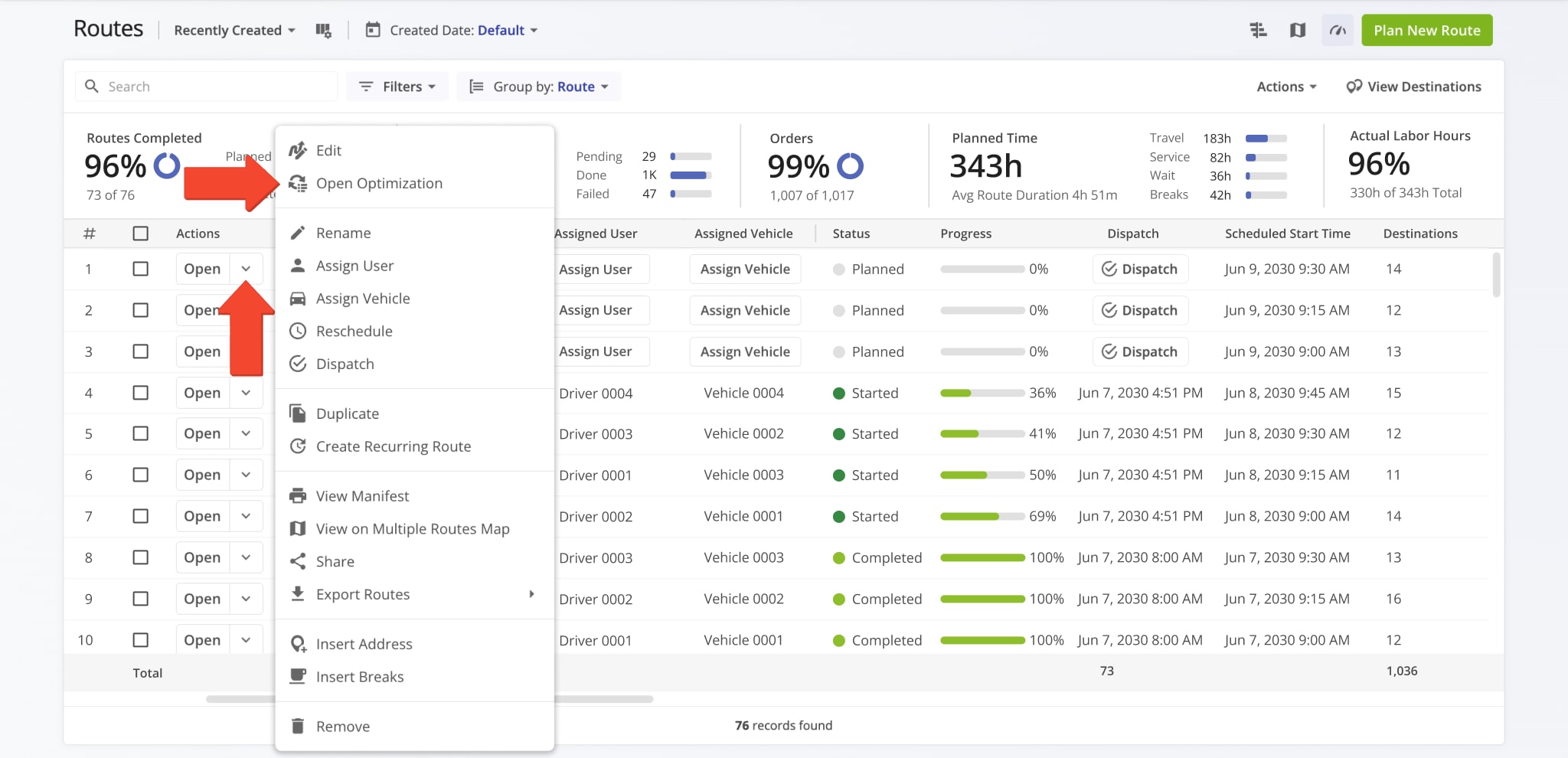Click the sliders settings icon near Plan New Route

click(1258, 30)
